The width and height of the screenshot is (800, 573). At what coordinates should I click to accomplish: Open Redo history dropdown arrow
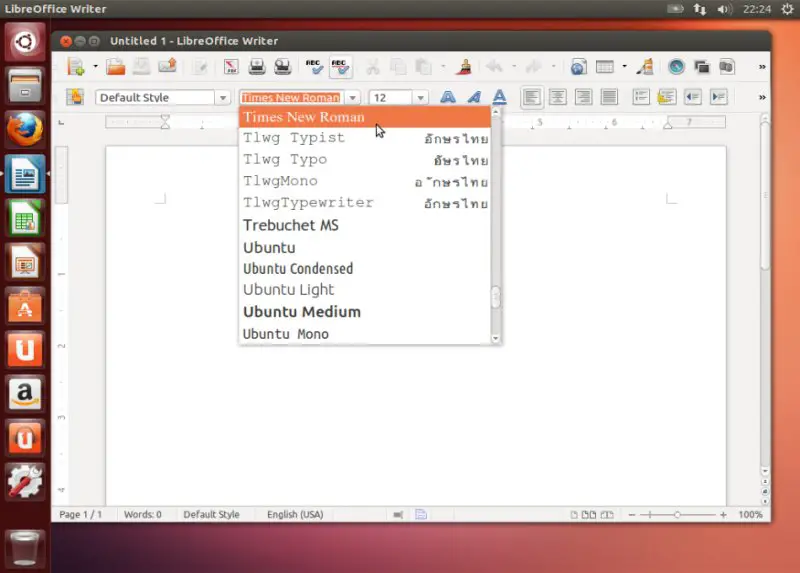click(x=554, y=67)
